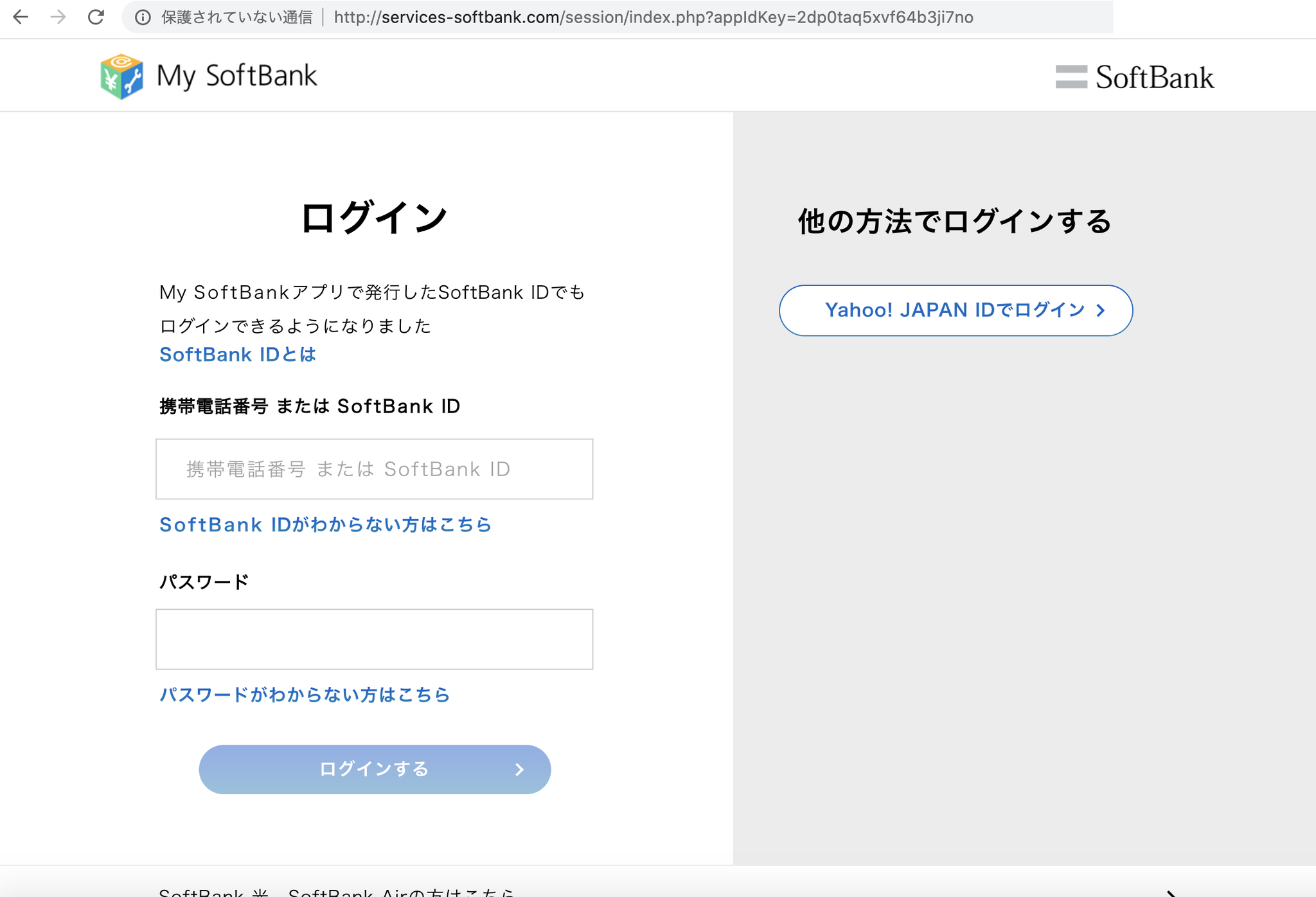Click the chevron on the Yahoo! JAPAN ID button

(x=1101, y=310)
